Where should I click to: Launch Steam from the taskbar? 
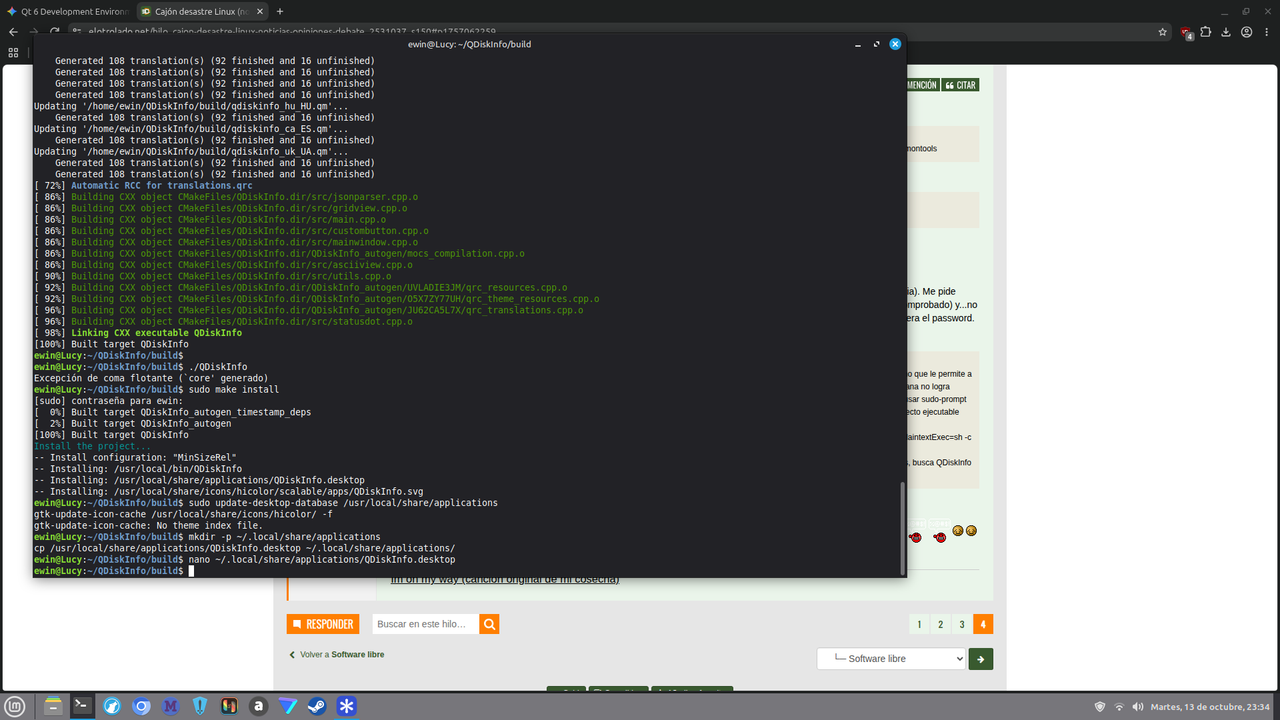[317, 706]
